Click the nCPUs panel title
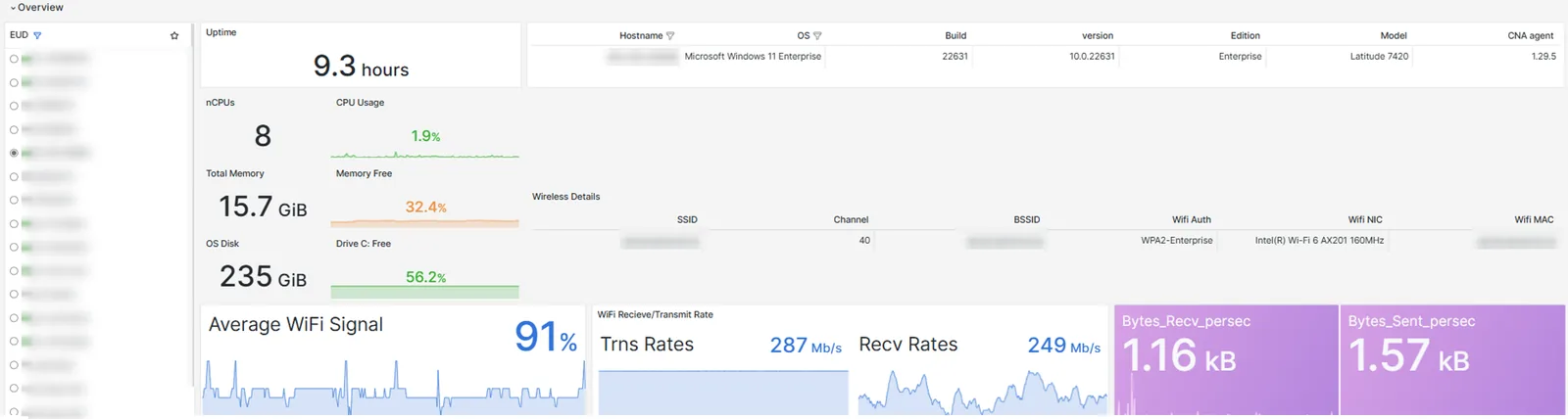1568x419 pixels. click(x=220, y=102)
